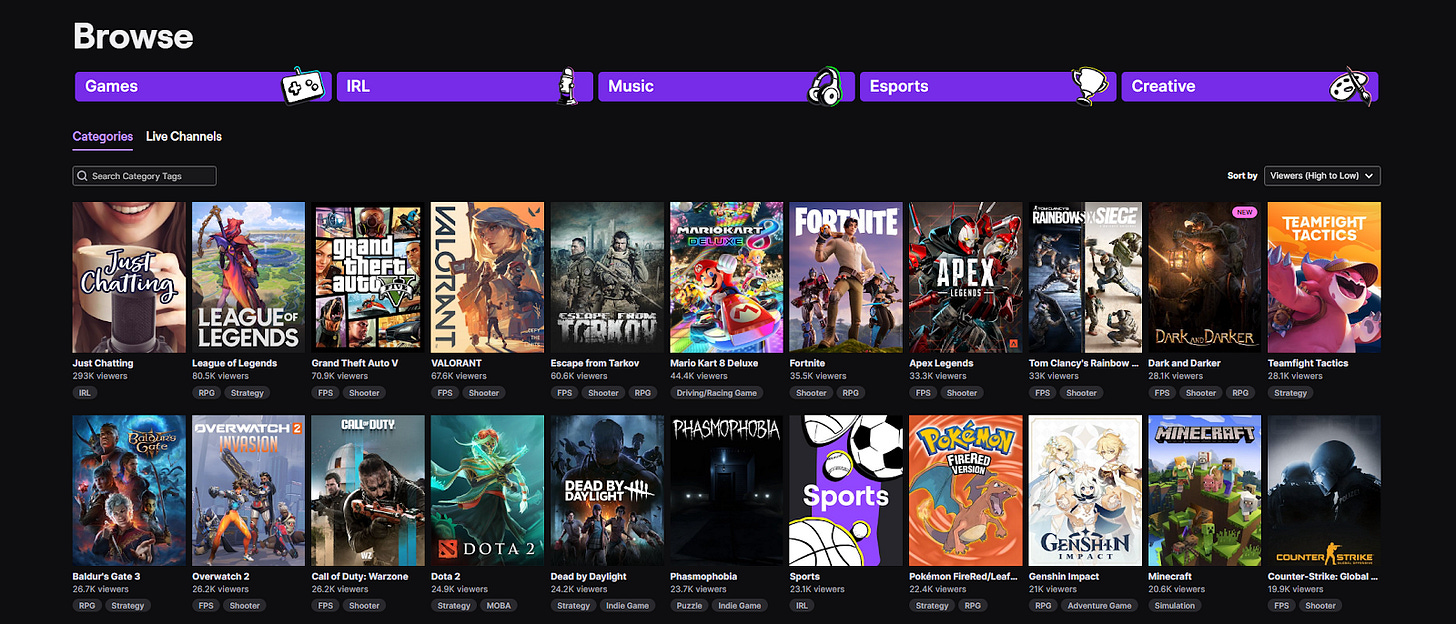The width and height of the screenshot is (1456, 624).
Task: Open the Esports browse banner
Action: (988, 86)
